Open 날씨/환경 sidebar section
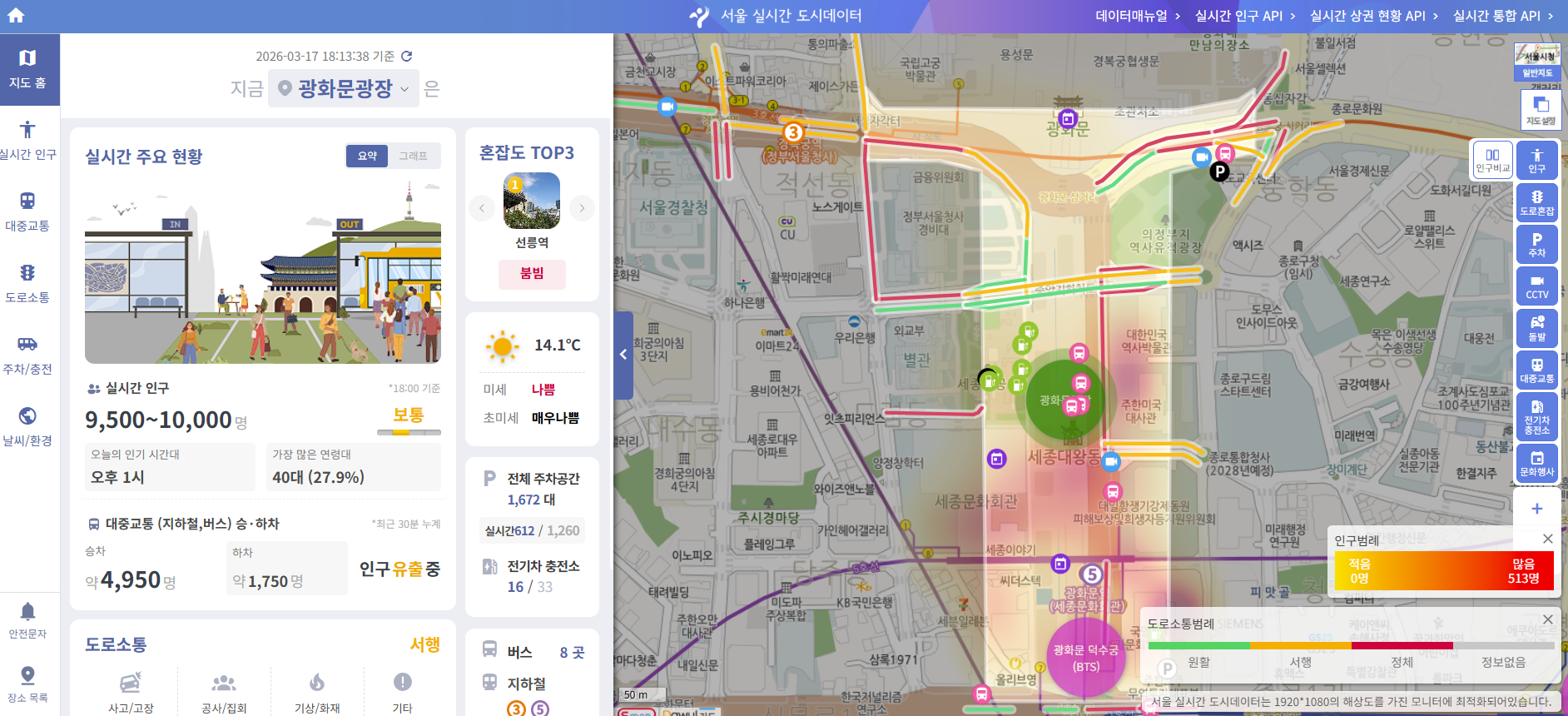The image size is (1568, 716). (28, 427)
